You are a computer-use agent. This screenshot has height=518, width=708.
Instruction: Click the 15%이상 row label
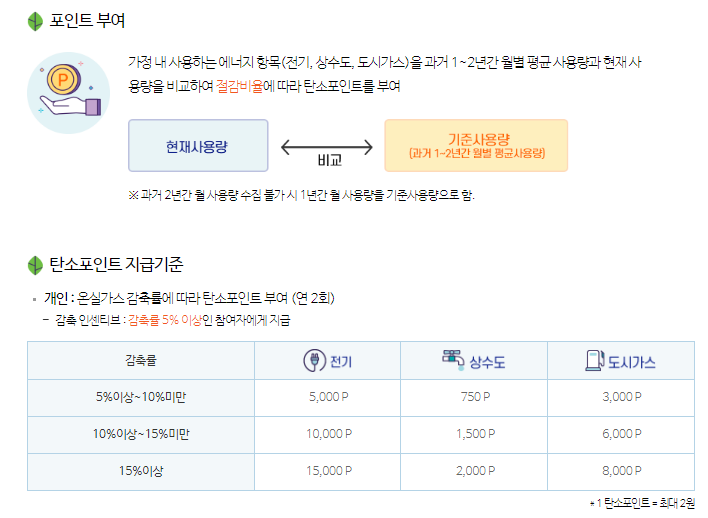[141, 471]
